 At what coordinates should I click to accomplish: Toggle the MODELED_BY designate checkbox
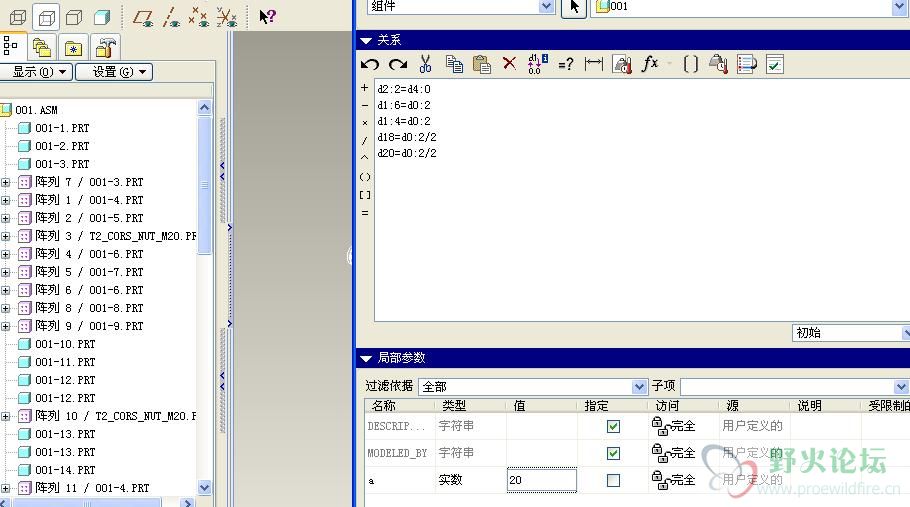[613, 453]
